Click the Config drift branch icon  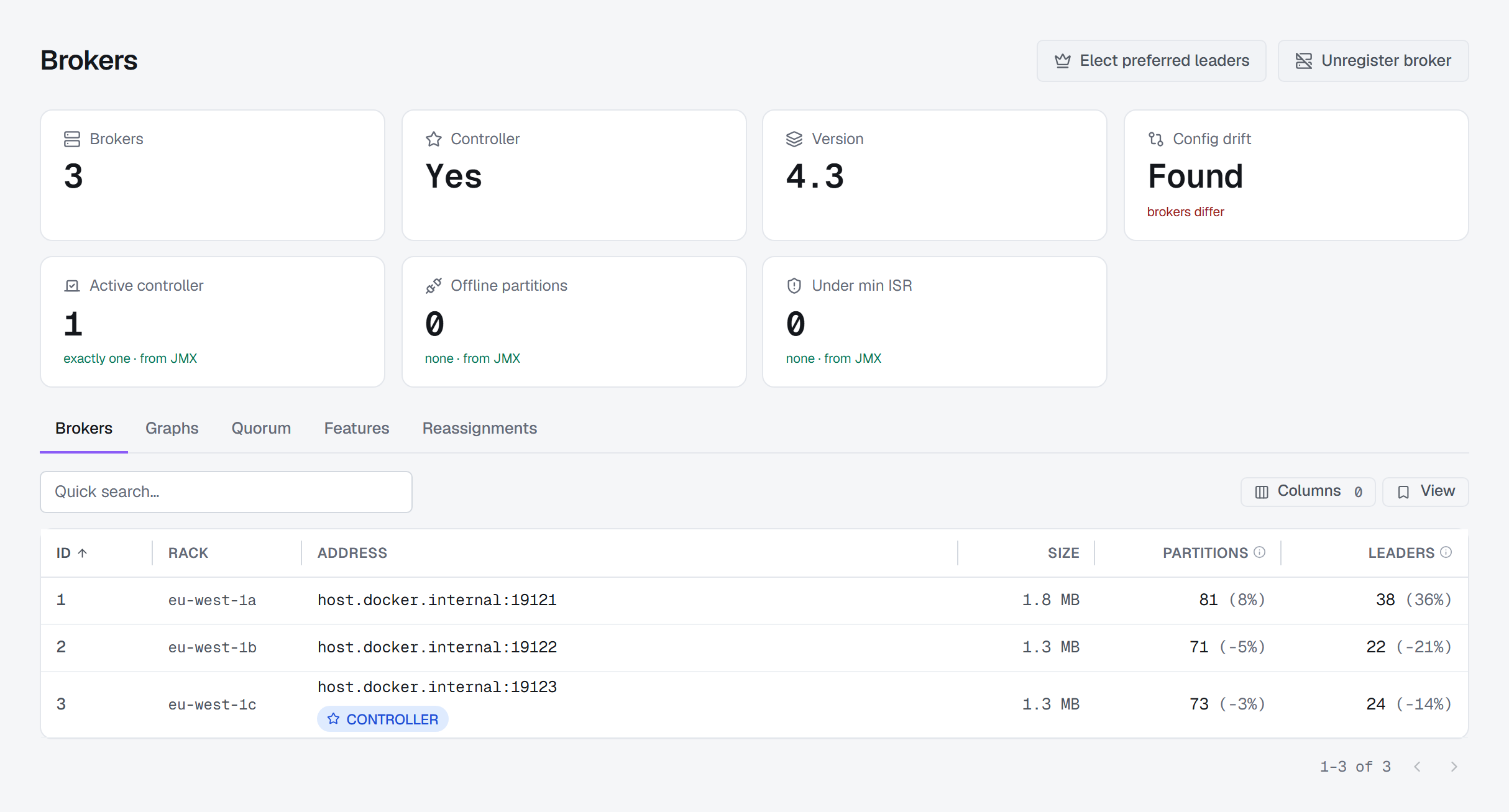pos(1155,139)
